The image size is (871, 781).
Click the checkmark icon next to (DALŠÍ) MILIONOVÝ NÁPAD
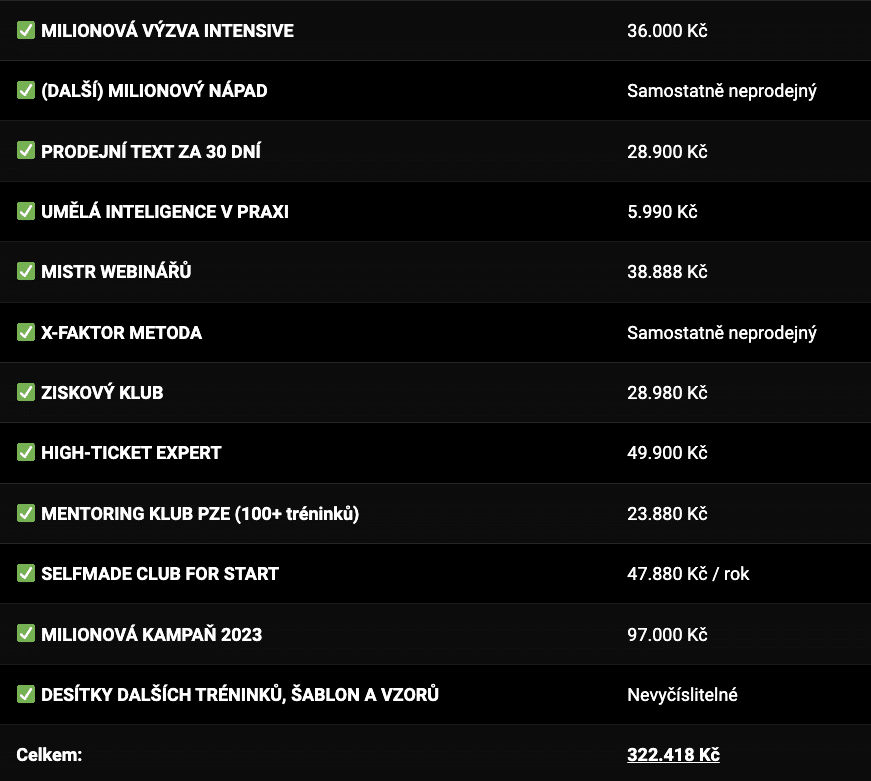point(26,90)
